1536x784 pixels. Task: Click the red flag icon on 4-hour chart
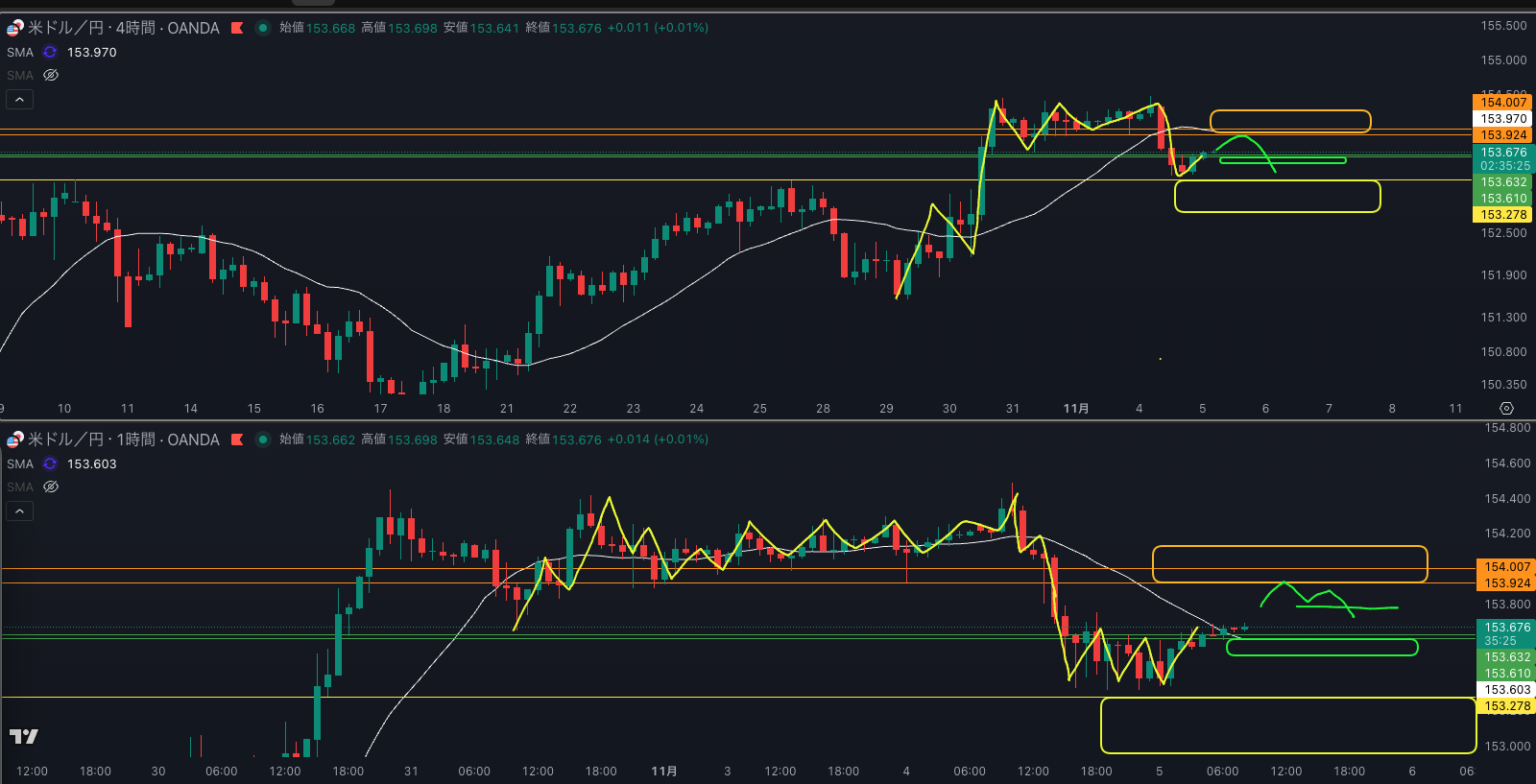pos(237,28)
